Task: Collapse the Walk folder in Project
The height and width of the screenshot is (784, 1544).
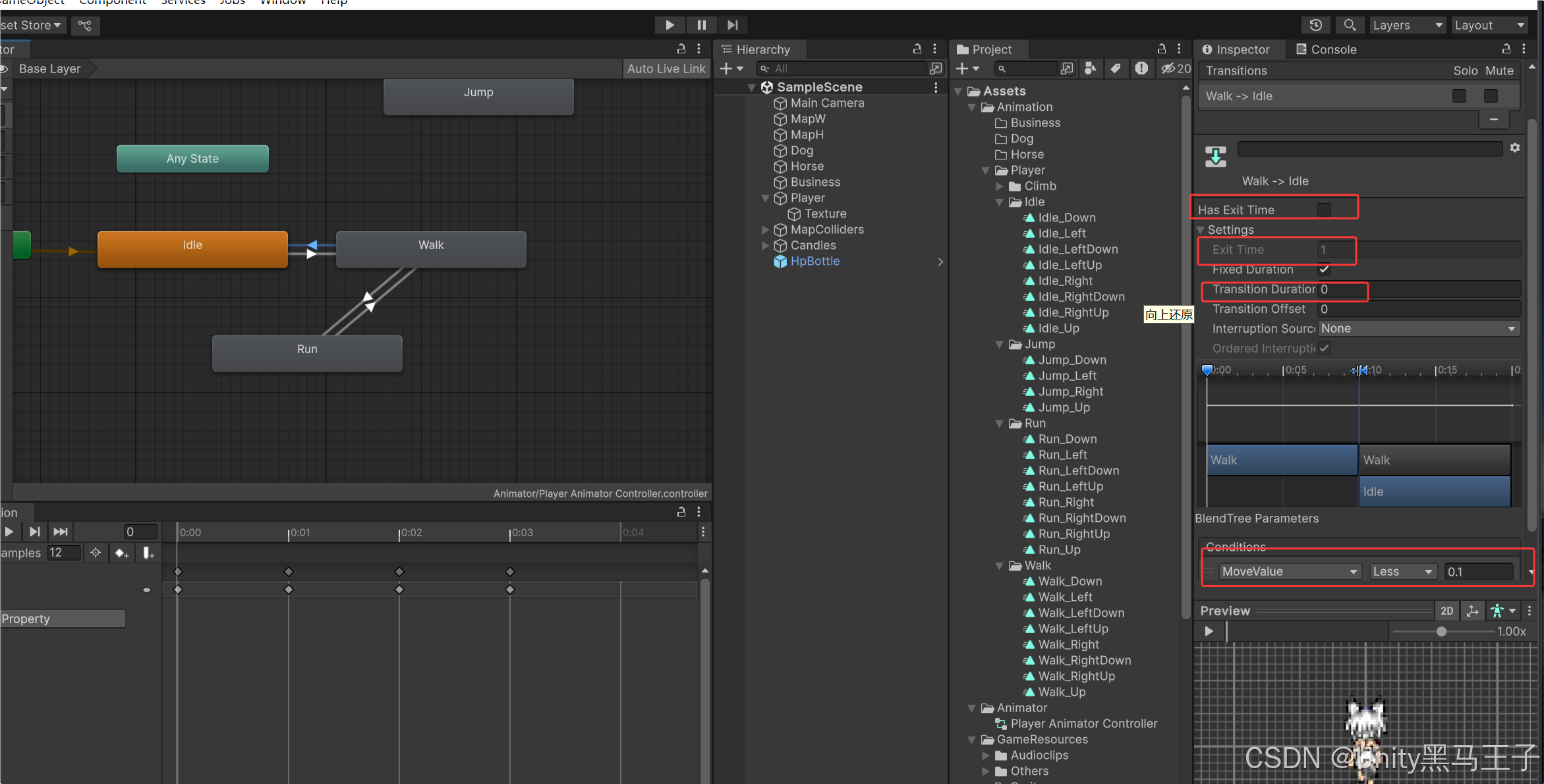Action: click(1000, 566)
